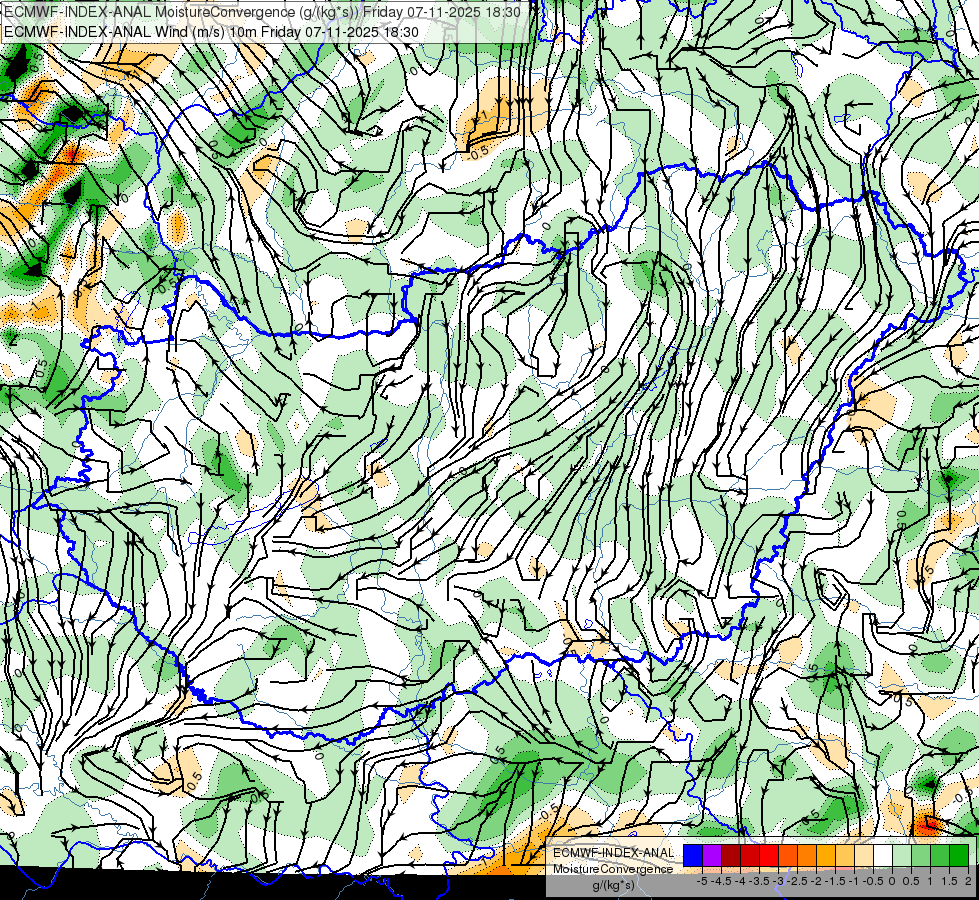Select the 2 tick label on legend
Image resolution: width=979 pixels, height=900 pixels.
pyautogui.click(x=968, y=881)
